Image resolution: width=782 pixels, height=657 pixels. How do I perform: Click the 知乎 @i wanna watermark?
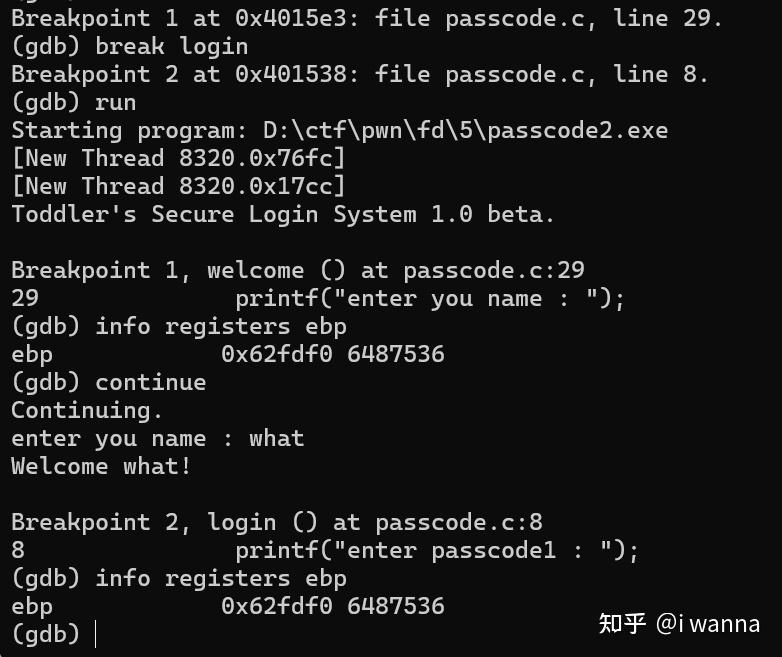coord(678,624)
